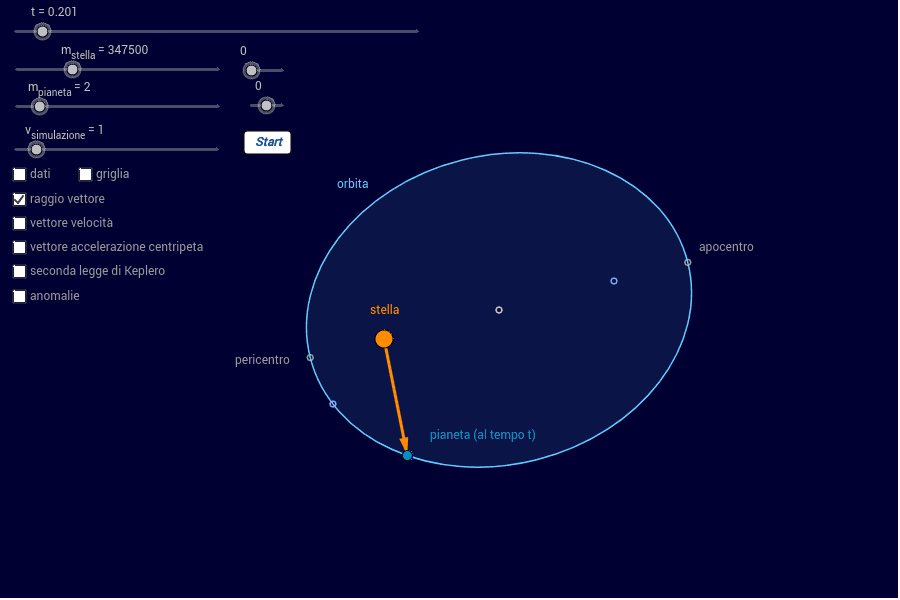Enable seconda legge di Keplero checkbox
Viewport: 900px width, 600px height.
click(20, 272)
